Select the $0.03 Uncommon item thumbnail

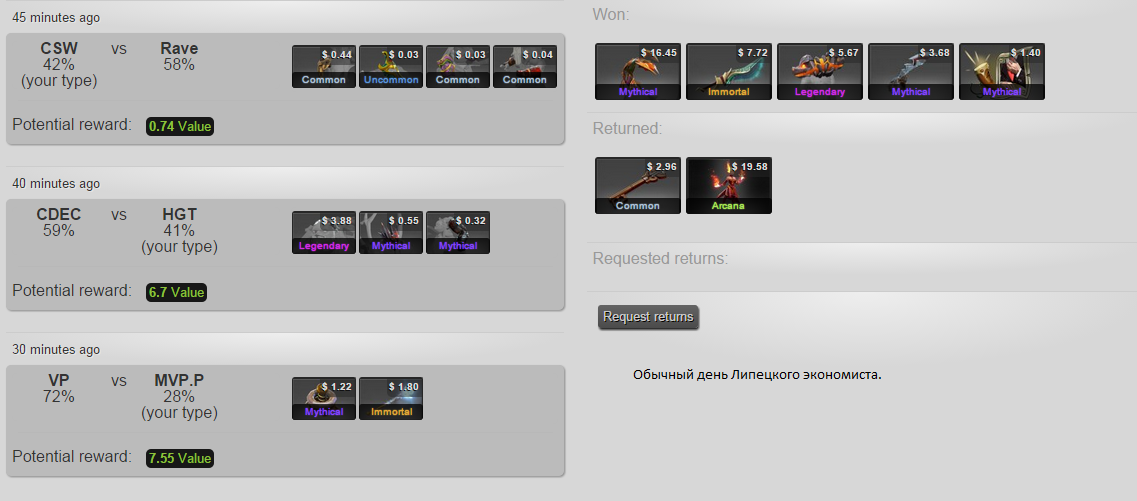(x=390, y=67)
